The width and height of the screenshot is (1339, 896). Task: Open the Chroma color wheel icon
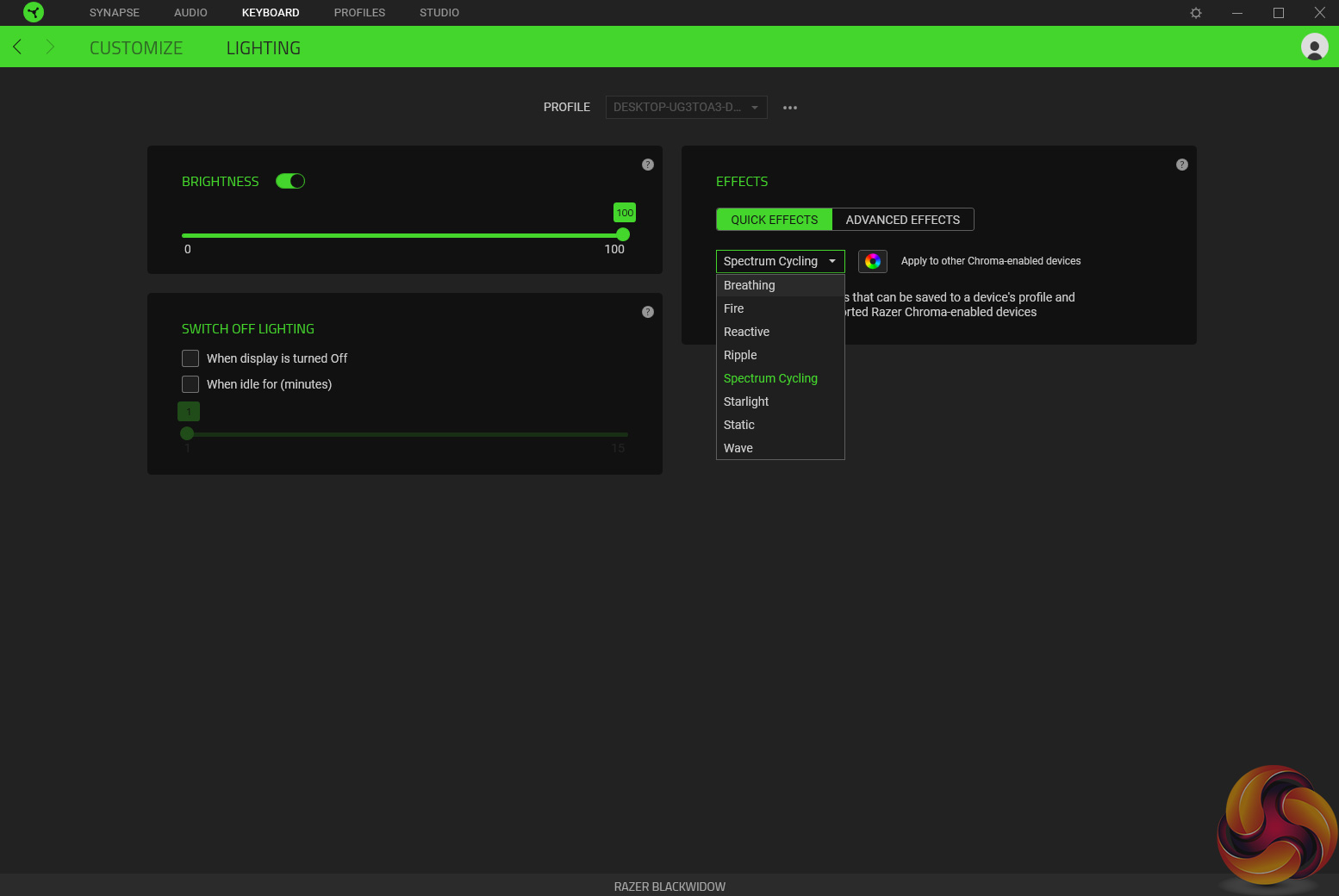[x=873, y=261]
